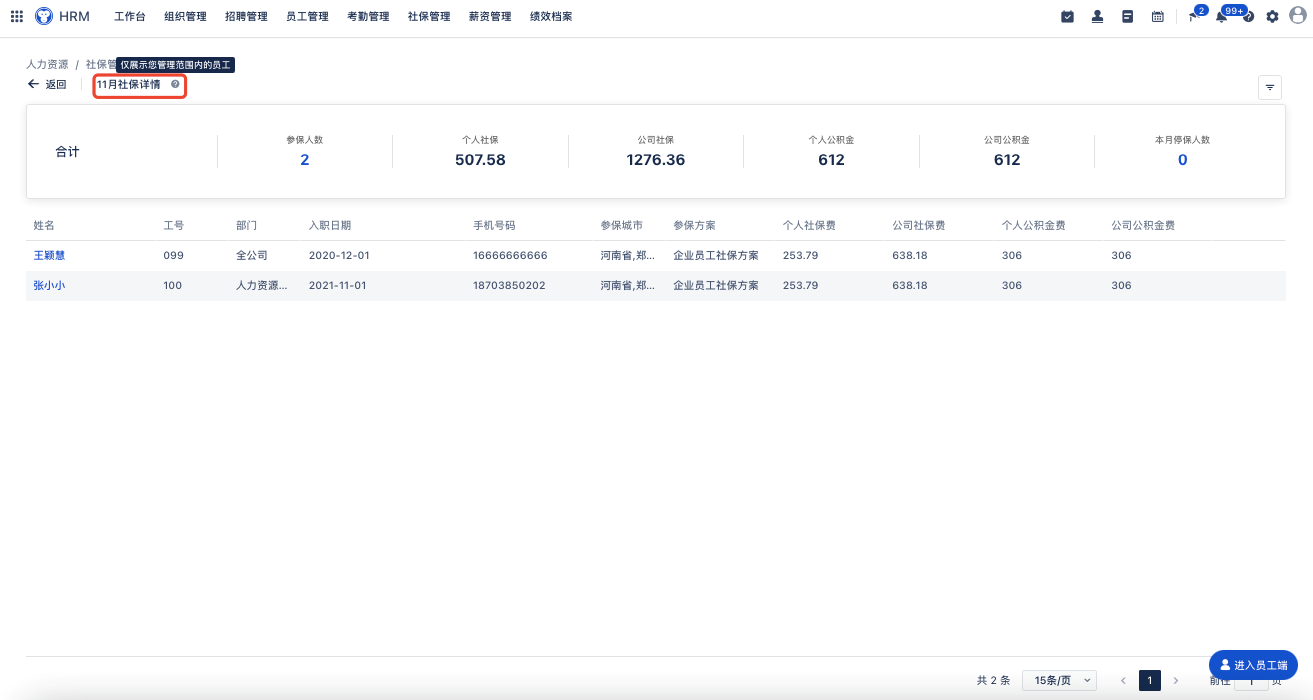
Task: Click the 工号 column header
Action: coord(174,225)
